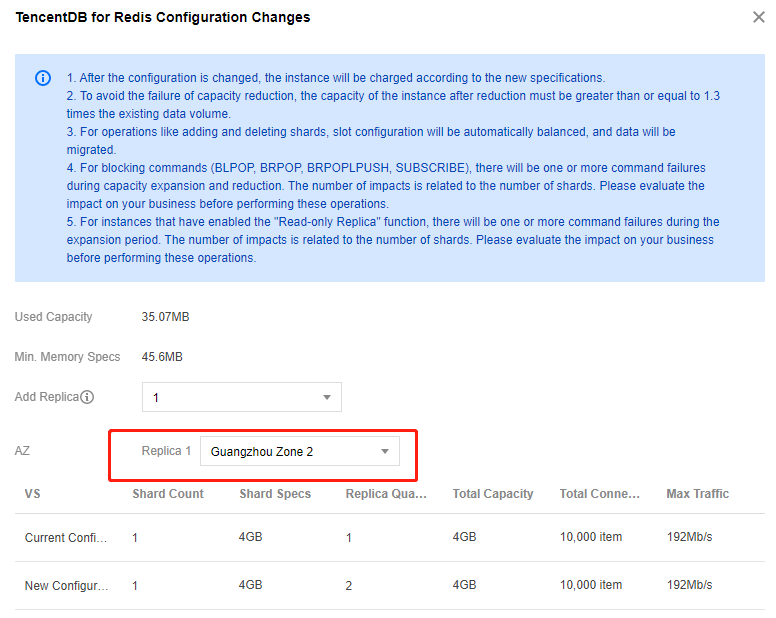
Task: Open the Add Replica count dropdown
Action: point(242,397)
